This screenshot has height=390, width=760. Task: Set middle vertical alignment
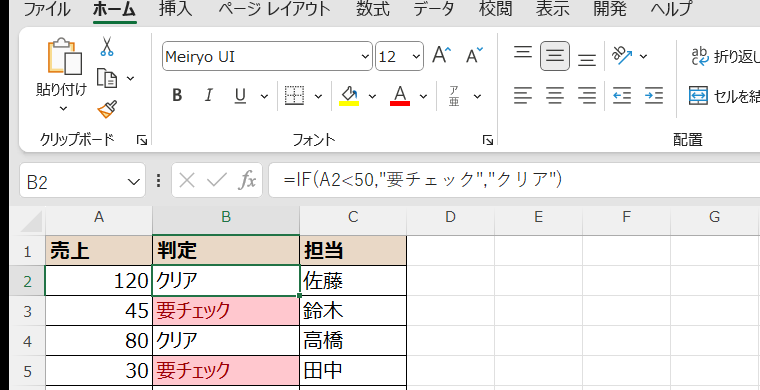tap(555, 56)
